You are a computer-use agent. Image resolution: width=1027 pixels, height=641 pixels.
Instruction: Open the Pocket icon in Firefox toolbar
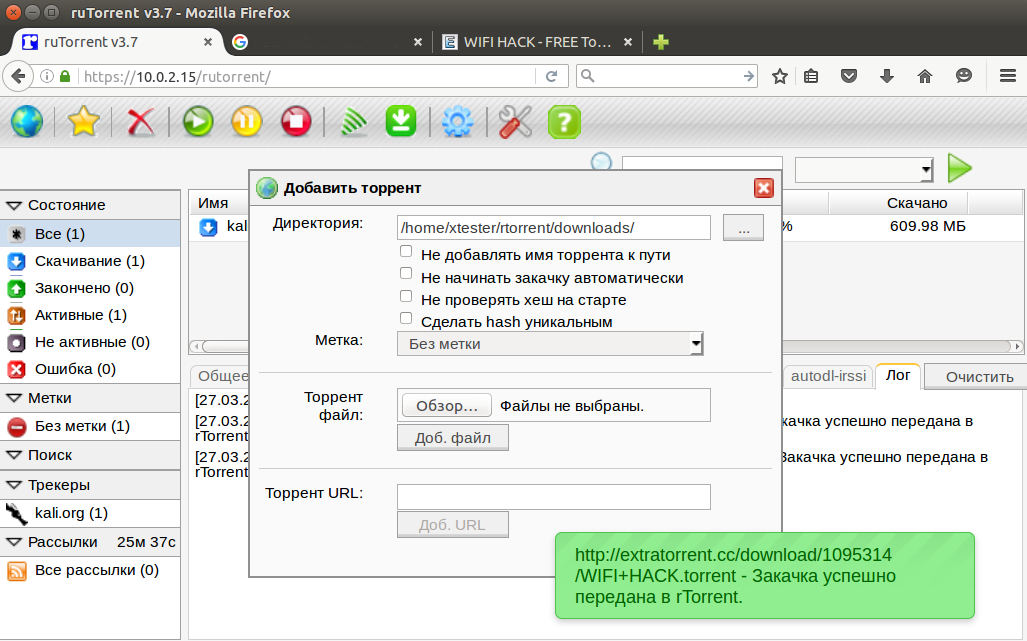(849, 77)
